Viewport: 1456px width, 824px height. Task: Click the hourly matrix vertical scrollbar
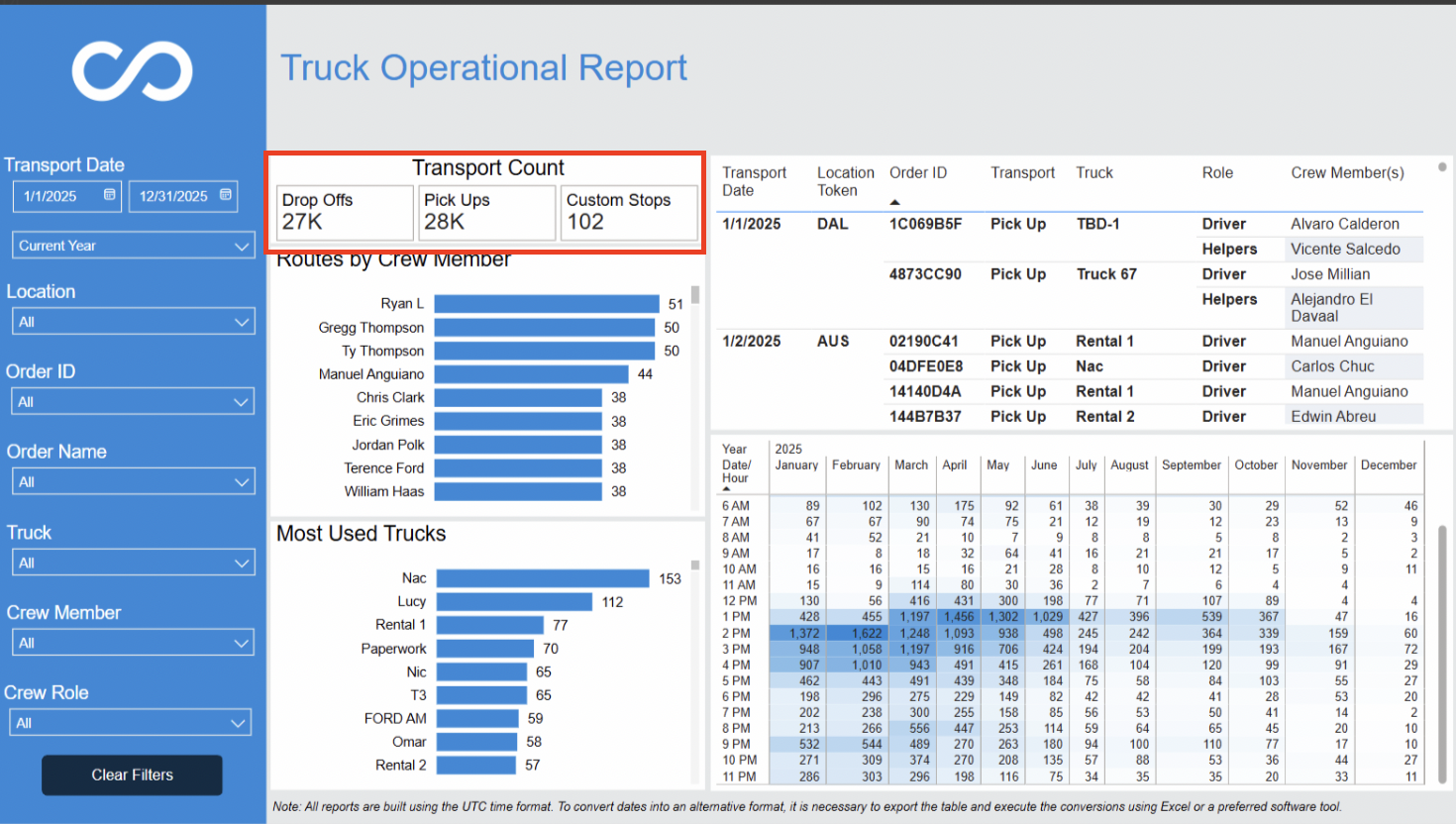(1442, 654)
